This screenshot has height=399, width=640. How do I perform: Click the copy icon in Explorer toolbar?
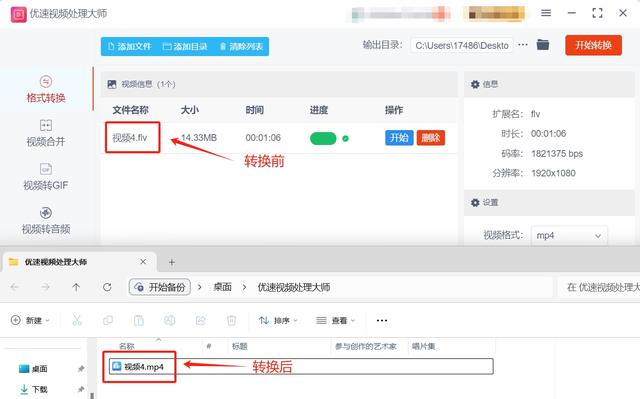[x=108, y=321]
